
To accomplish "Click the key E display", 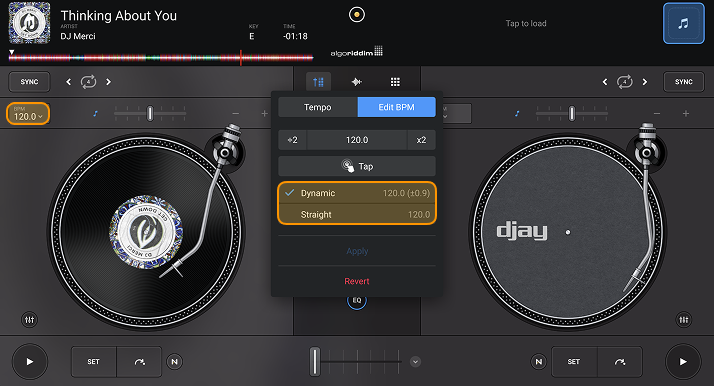I will 251,36.
